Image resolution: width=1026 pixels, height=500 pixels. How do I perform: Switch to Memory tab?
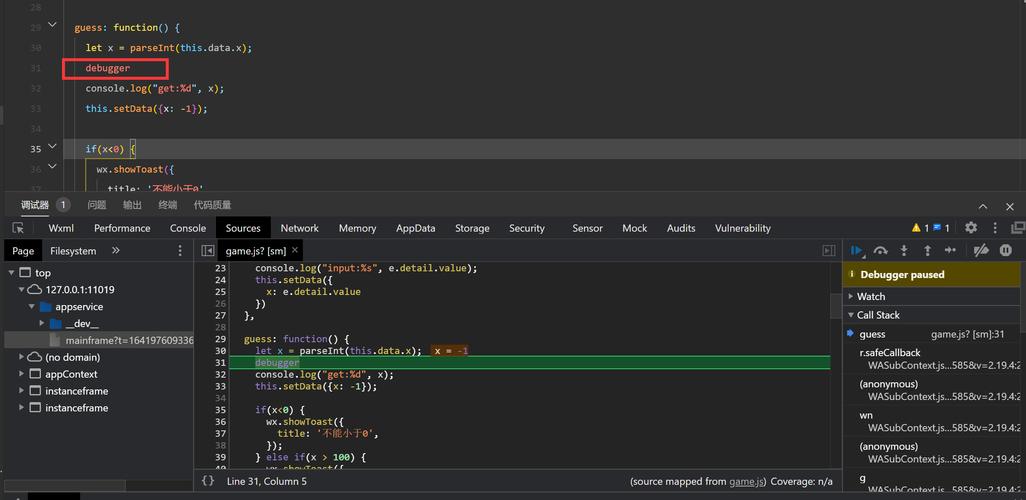click(357, 228)
